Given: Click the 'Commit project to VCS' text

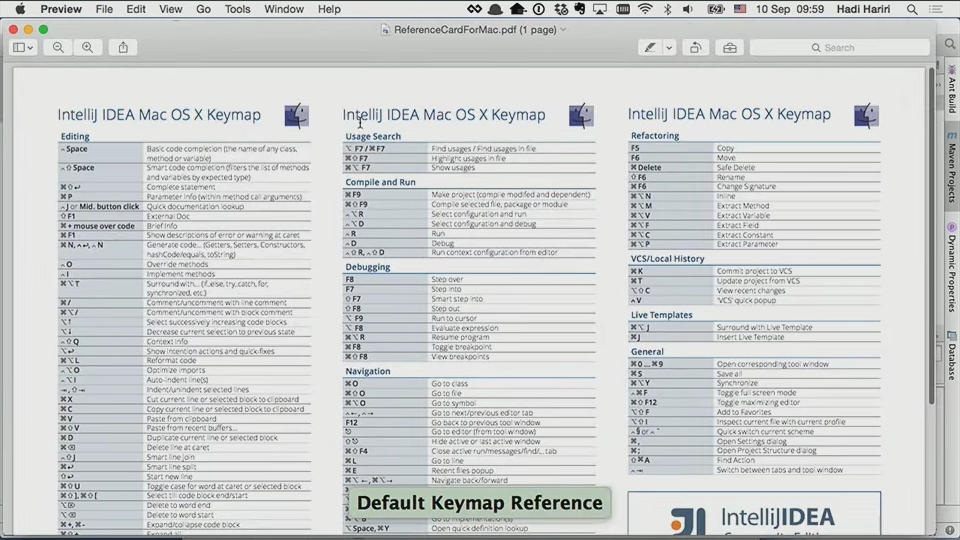Looking at the screenshot, I should click(754, 271).
